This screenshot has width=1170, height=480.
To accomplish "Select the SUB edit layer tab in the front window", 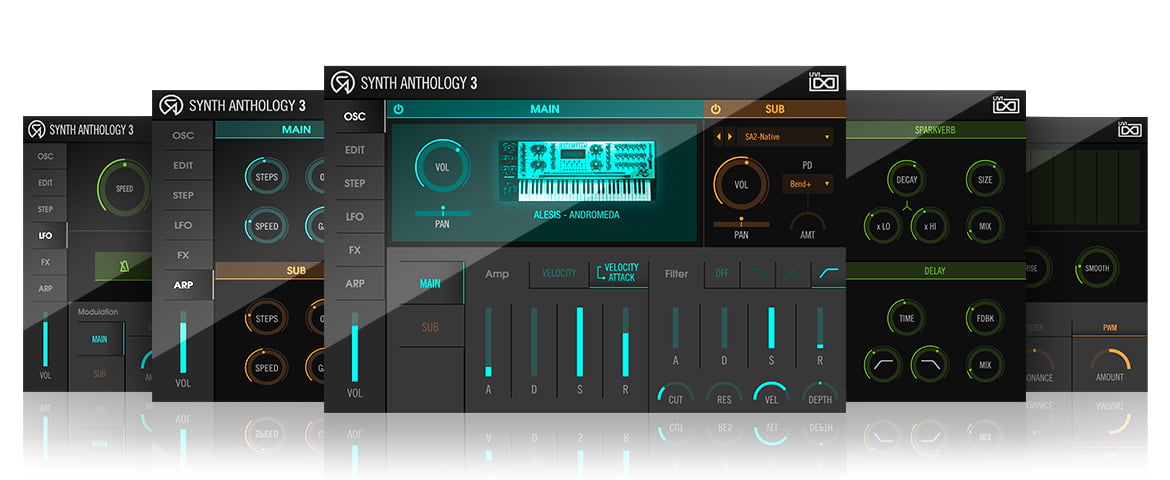I will [430, 327].
